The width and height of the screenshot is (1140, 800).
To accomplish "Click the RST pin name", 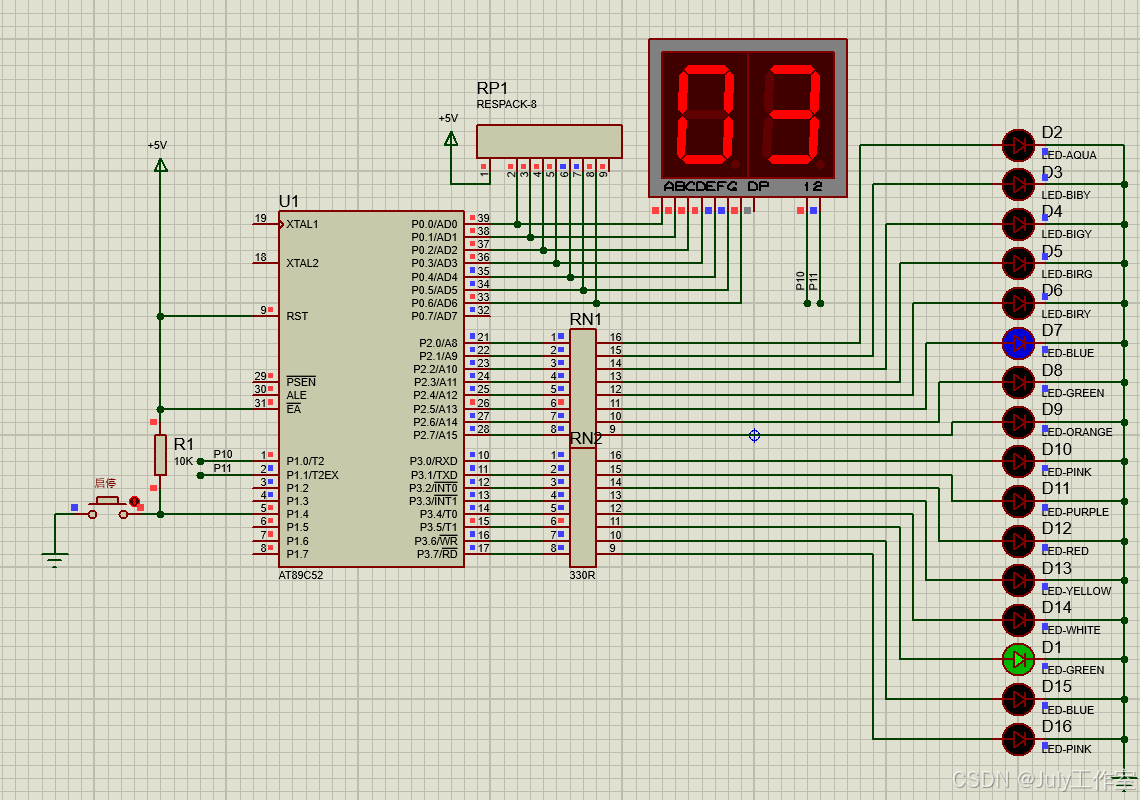I will 297,316.
